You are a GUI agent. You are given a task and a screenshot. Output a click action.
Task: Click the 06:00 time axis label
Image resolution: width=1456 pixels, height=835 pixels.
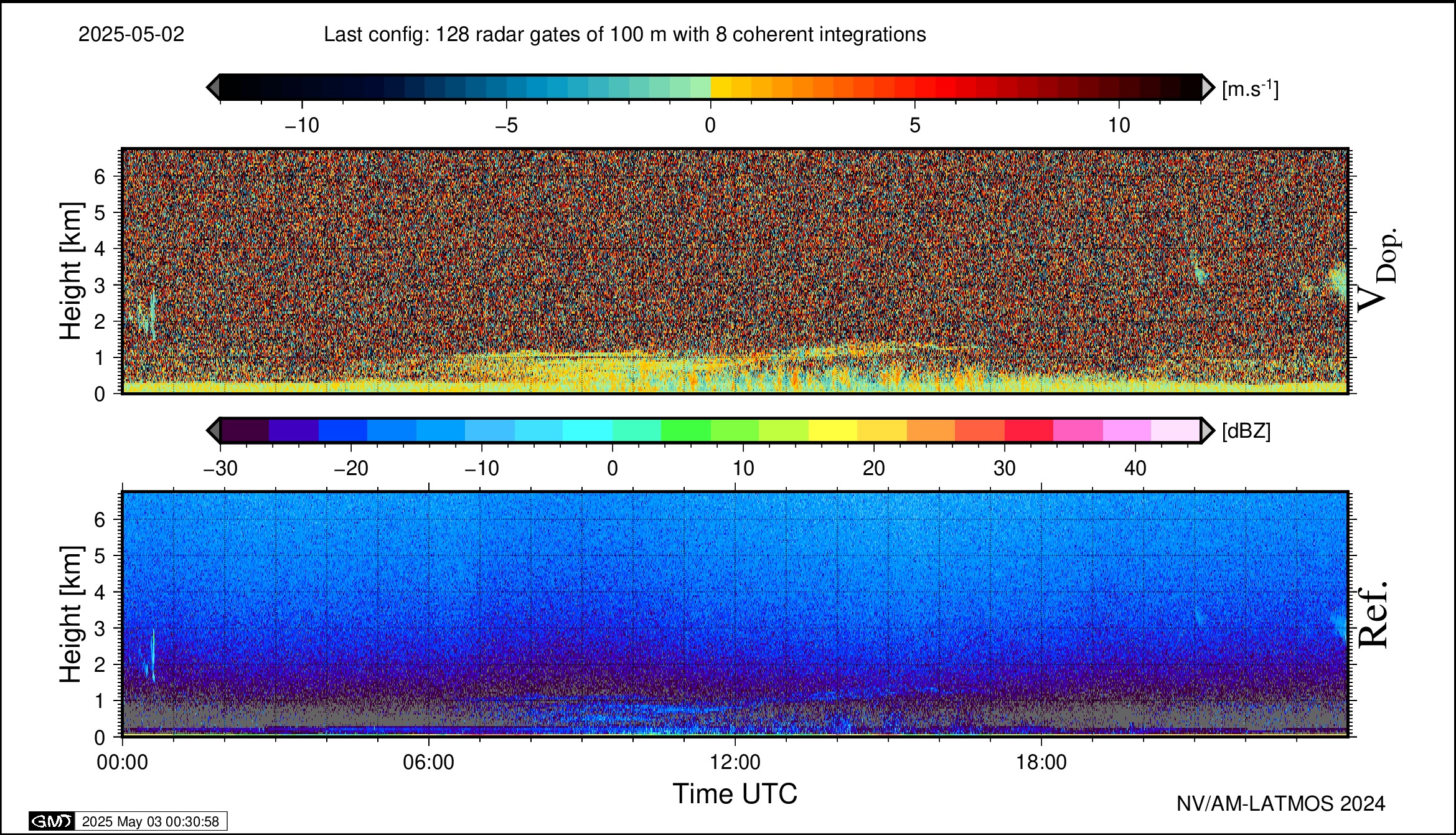point(429,762)
